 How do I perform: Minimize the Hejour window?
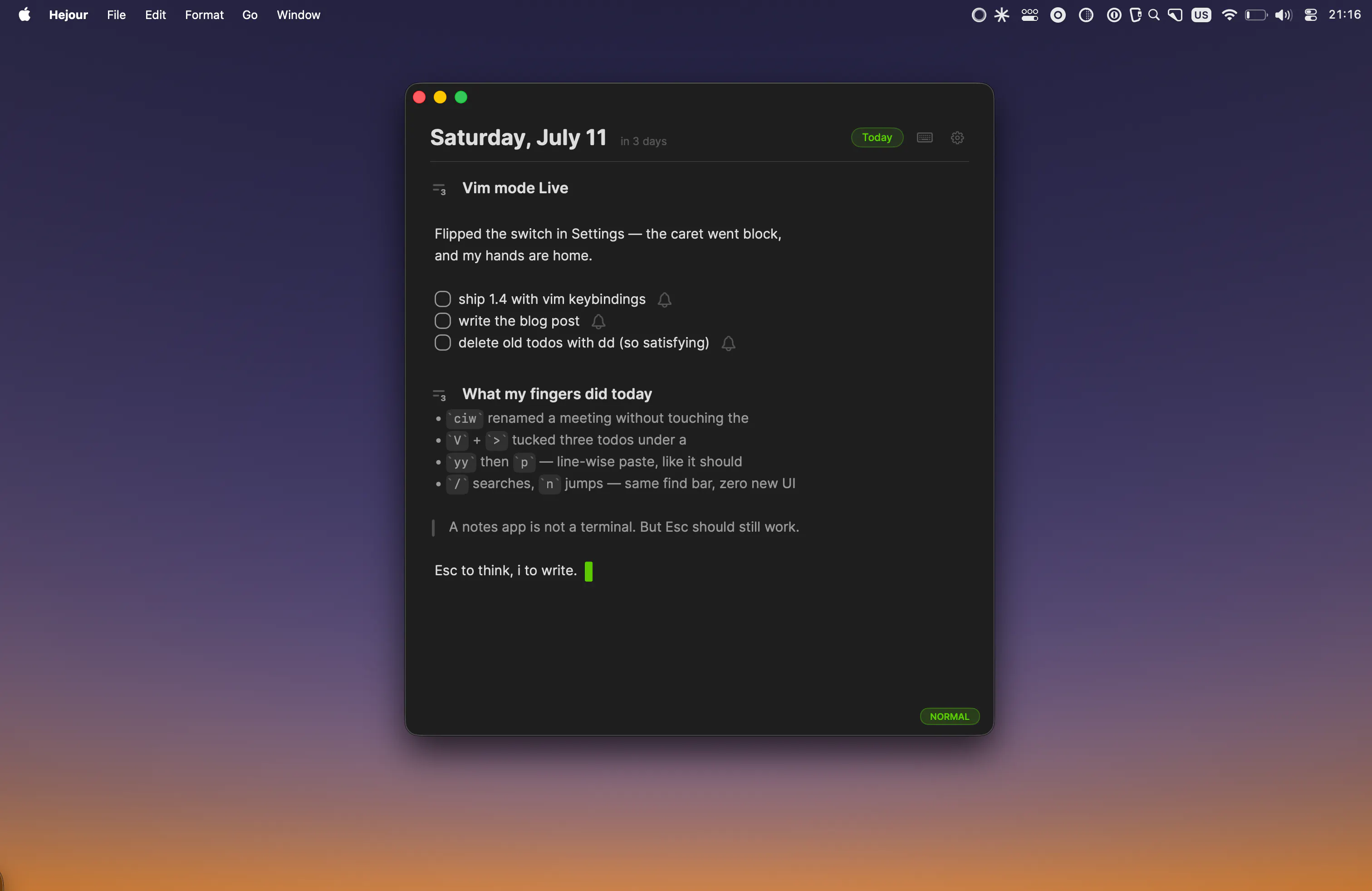440,98
